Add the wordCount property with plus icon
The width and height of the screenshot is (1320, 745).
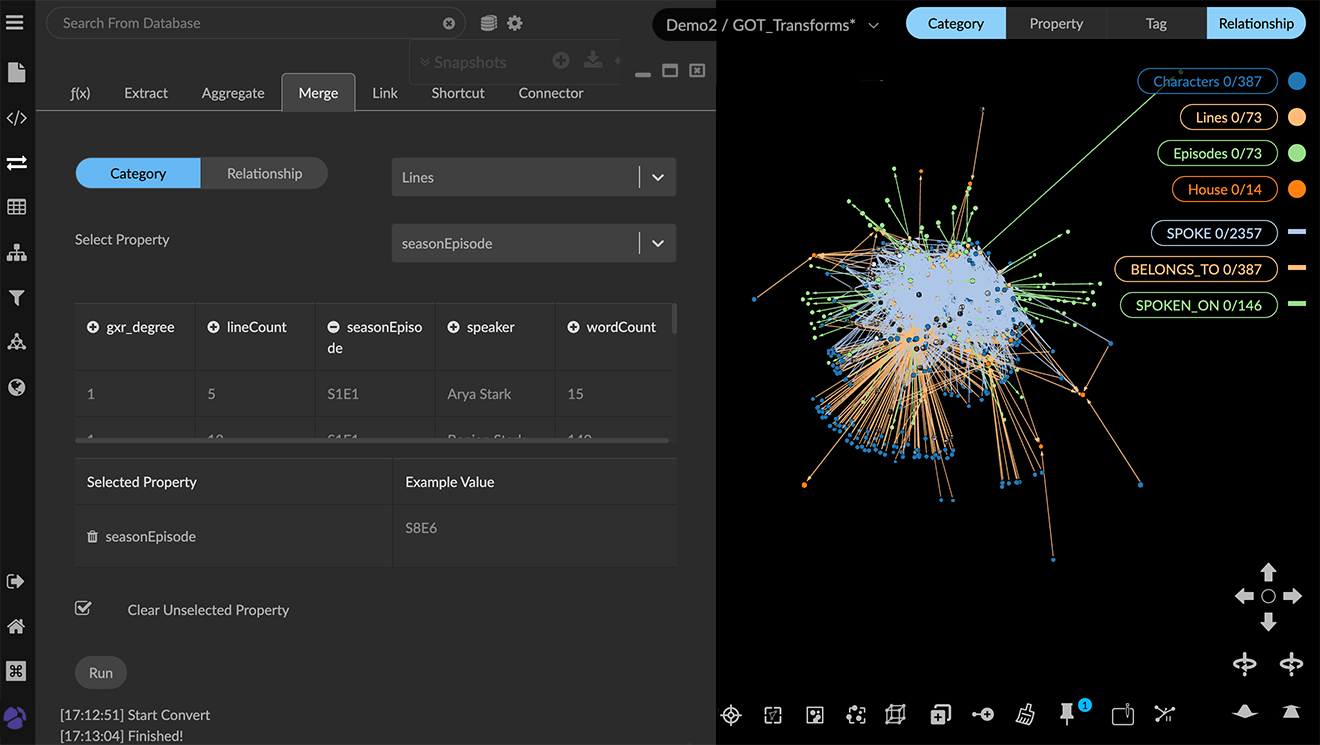point(573,328)
